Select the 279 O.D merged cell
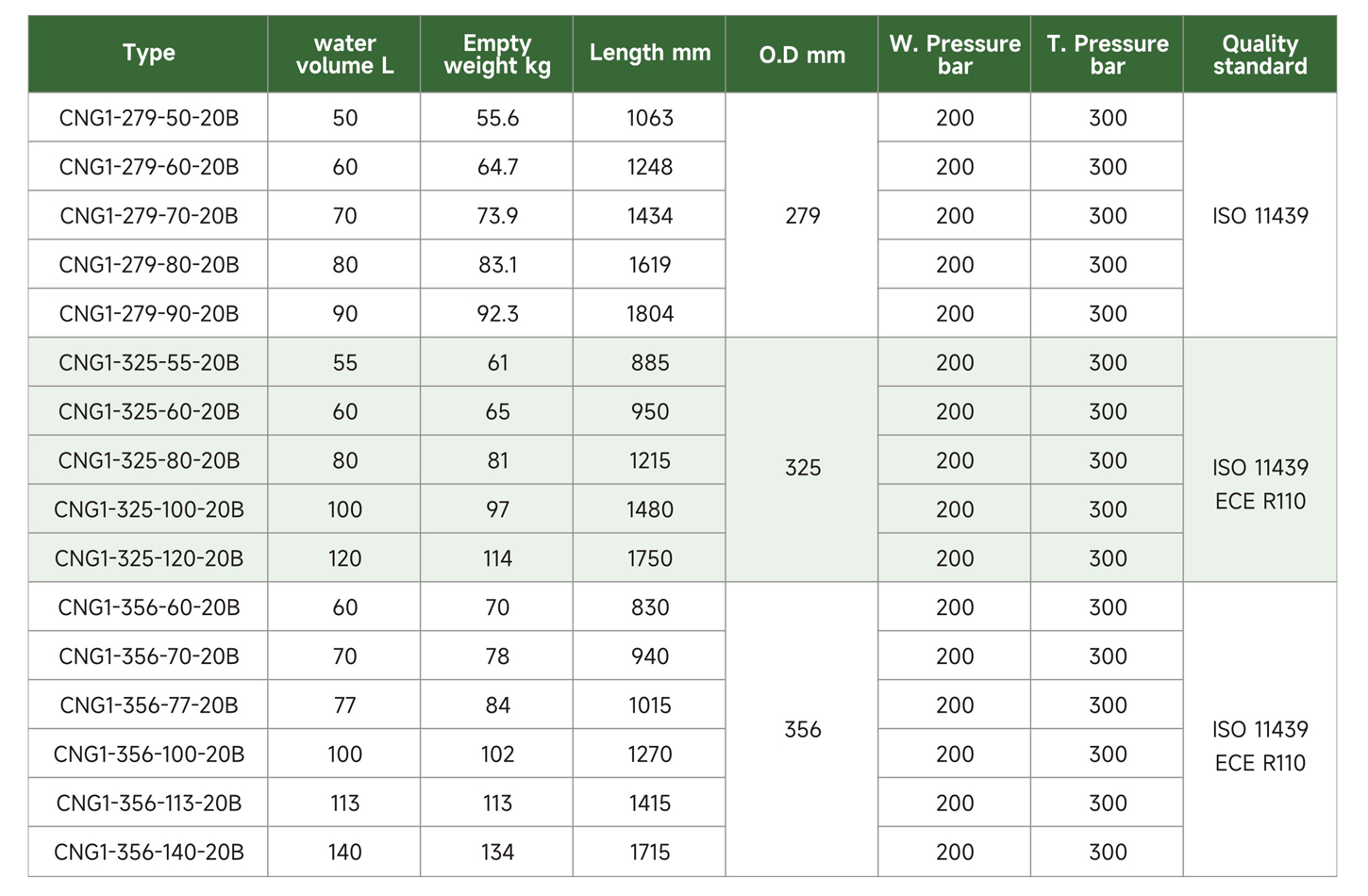 tap(802, 215)
